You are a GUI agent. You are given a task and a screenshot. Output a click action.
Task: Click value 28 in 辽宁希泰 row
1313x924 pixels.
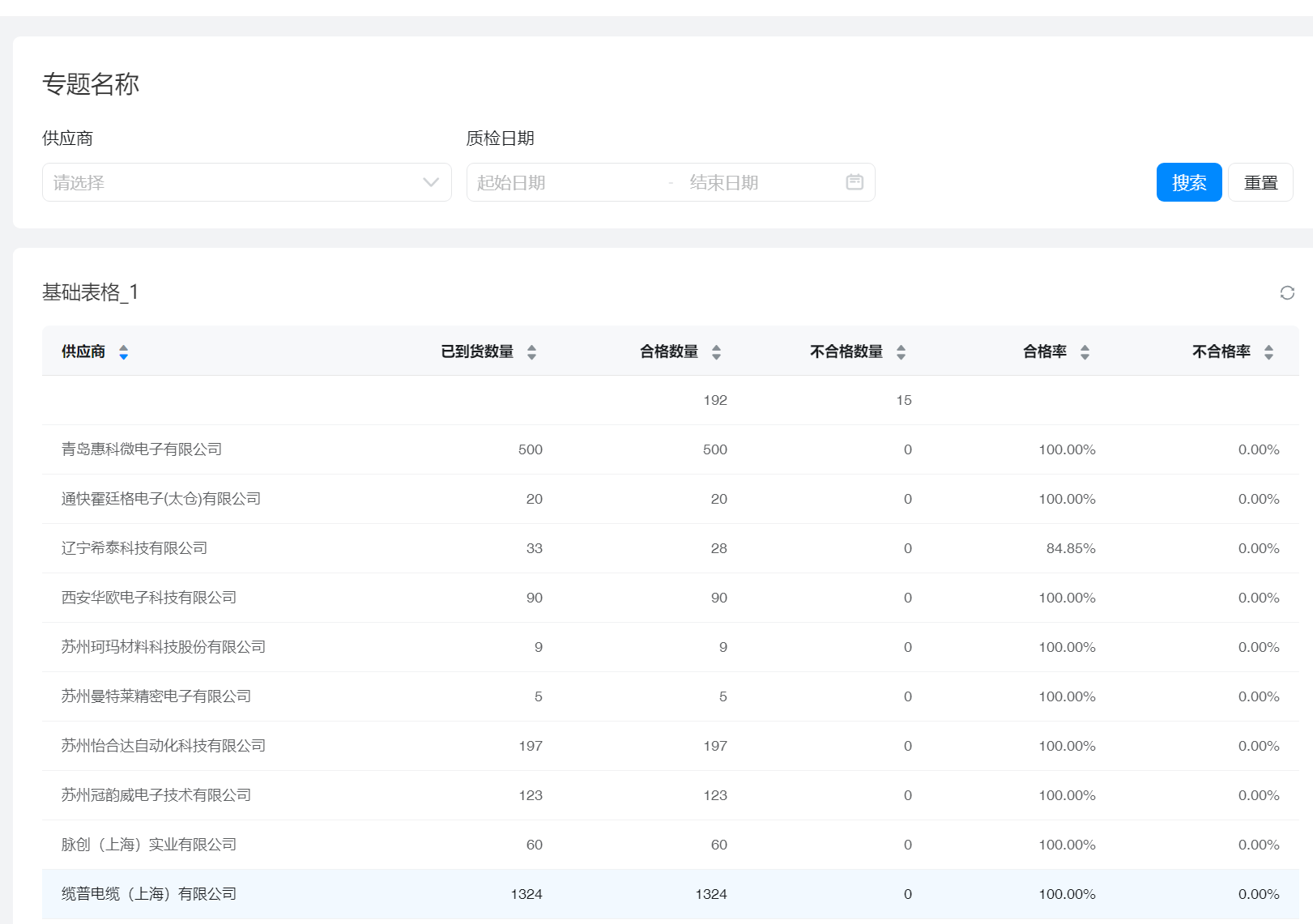(719, 548)
